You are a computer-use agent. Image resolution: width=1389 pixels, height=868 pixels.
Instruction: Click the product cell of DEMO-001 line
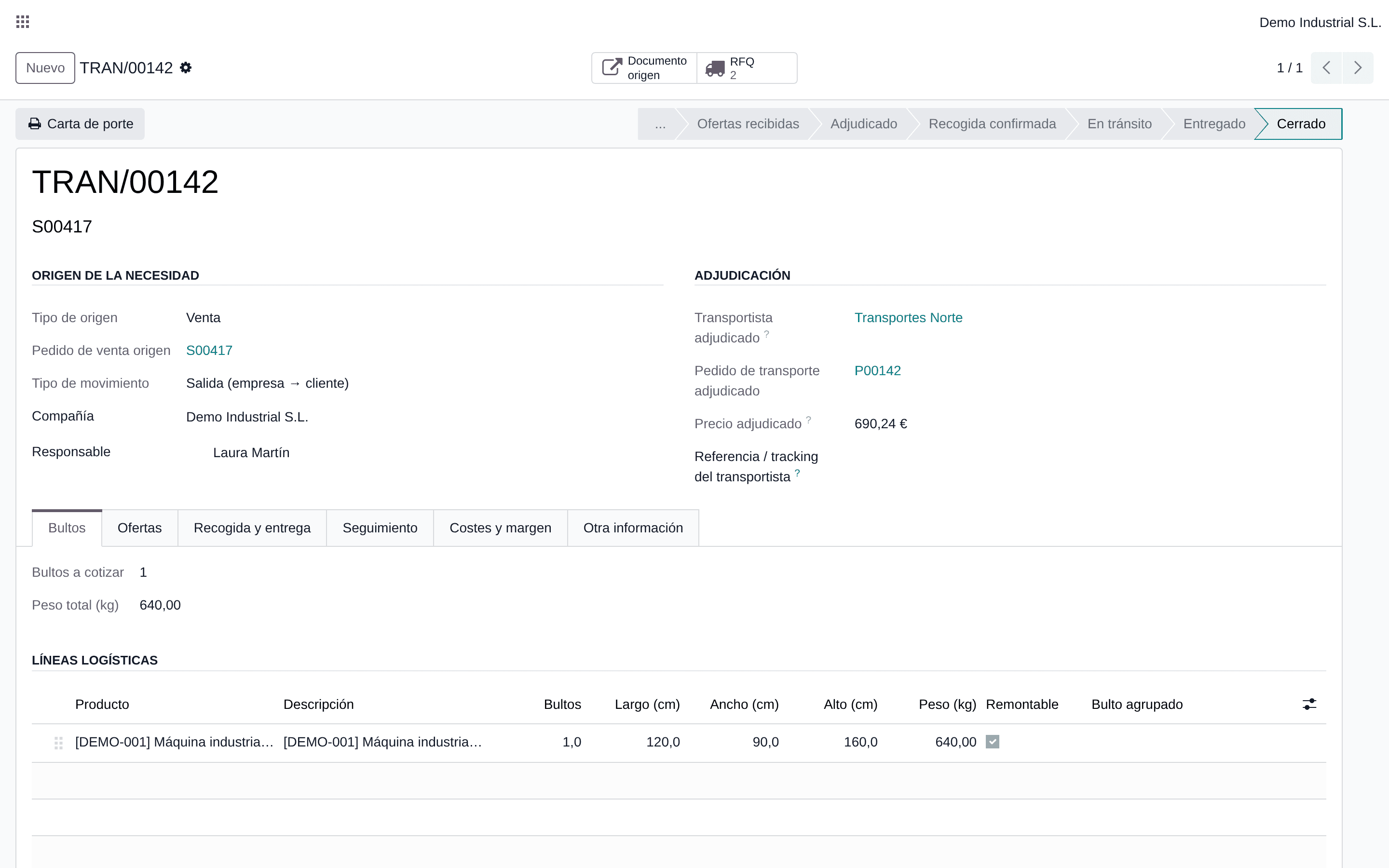pyautogui.click(x=175, y=742)
